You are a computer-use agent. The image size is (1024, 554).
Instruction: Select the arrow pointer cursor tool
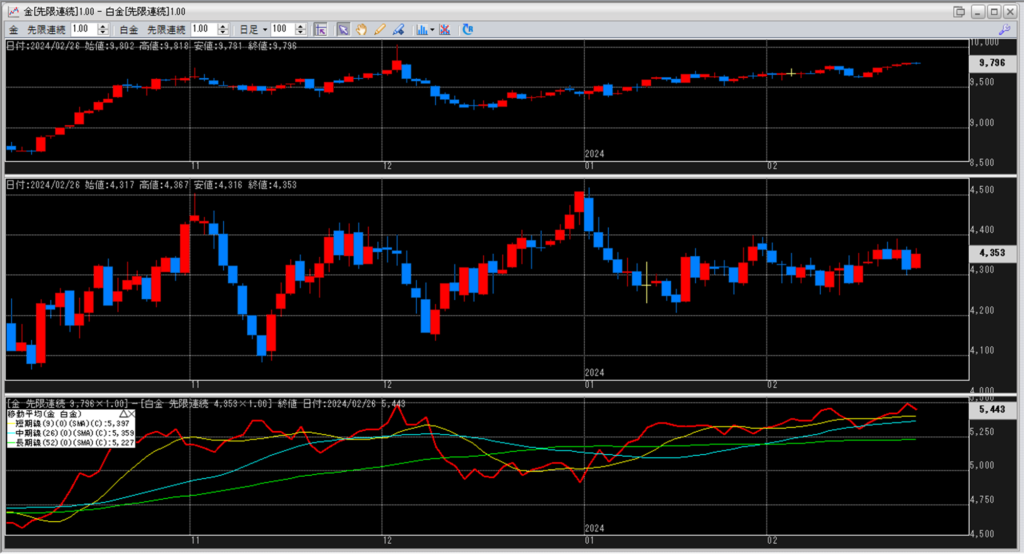tap(343, 30)
